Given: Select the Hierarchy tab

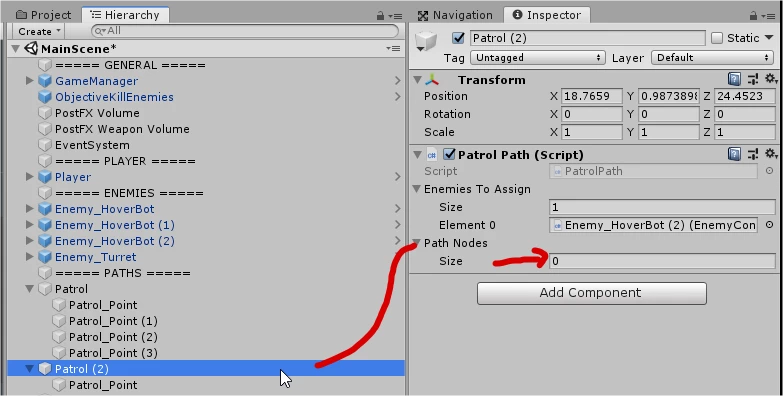Looking at the screenshot, I should 125,15.
